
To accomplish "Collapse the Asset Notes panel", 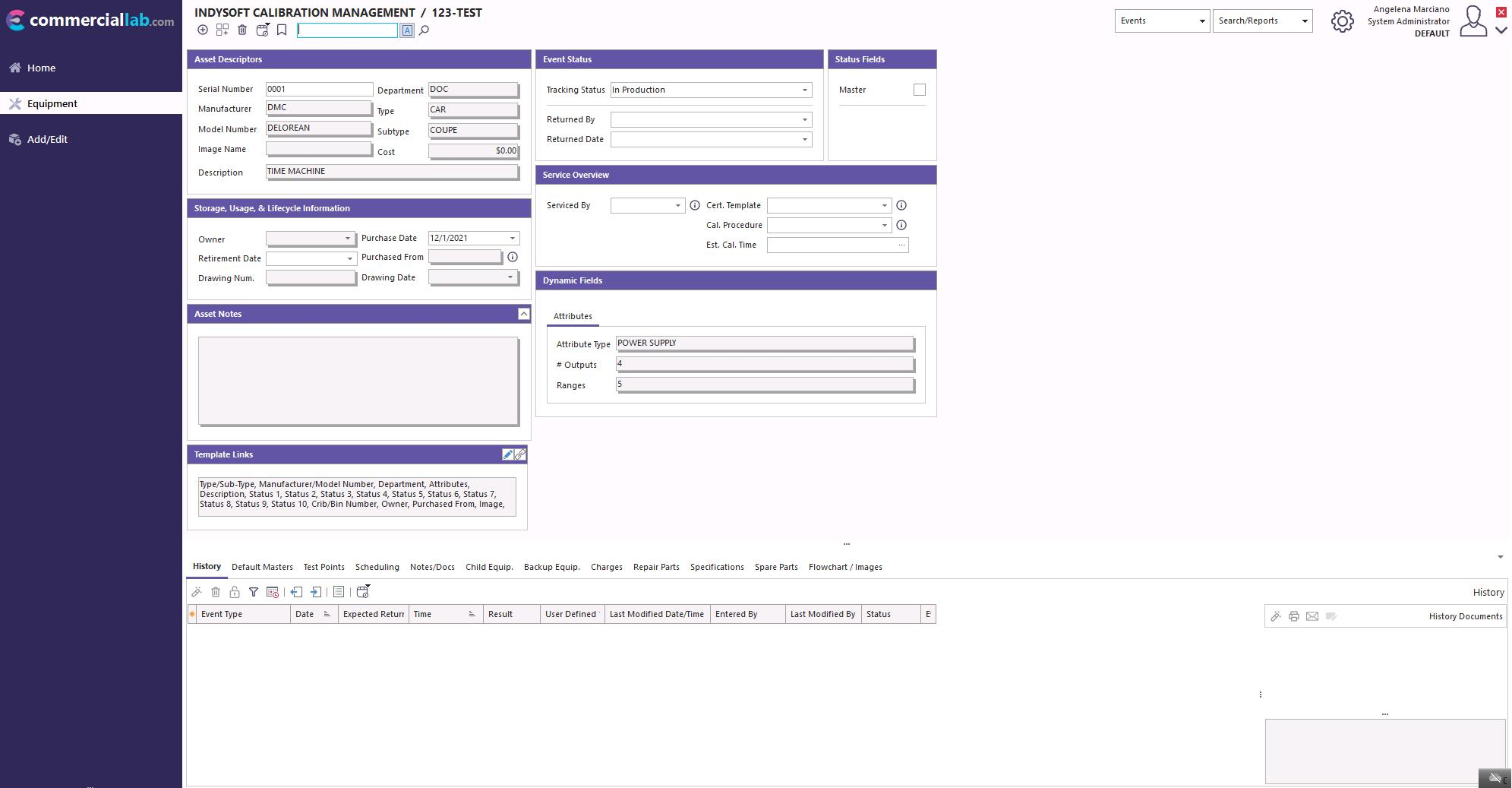I will (523, 314).
